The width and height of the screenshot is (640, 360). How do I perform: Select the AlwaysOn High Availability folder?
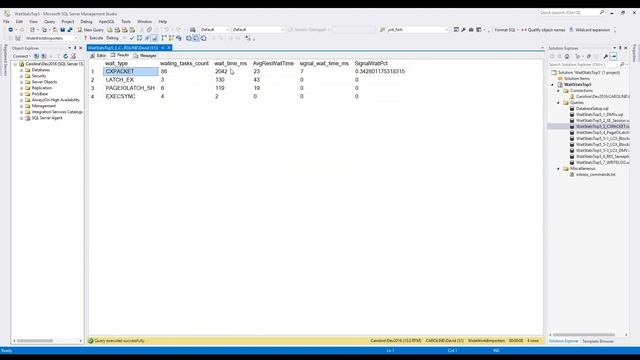click(56, 100)
